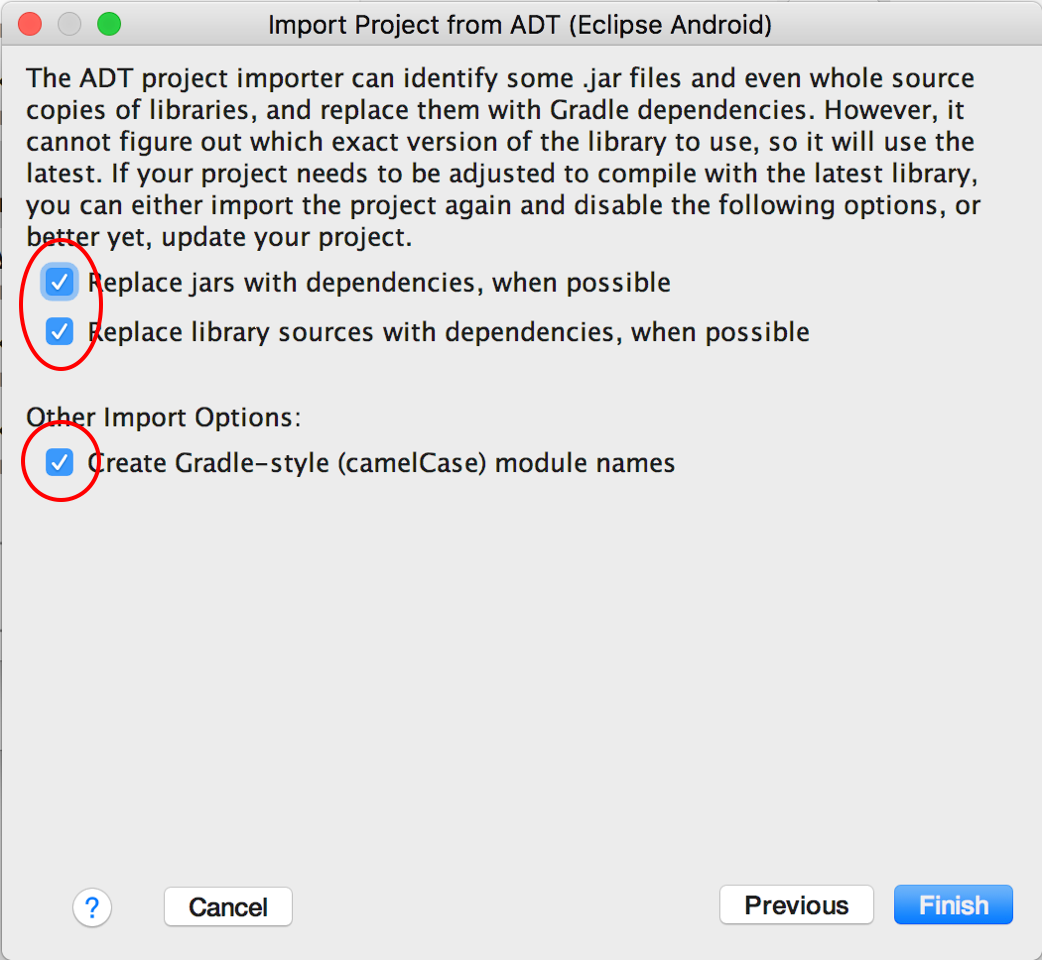Viewport: 1042px width, 960px height.
Task: Click the ADT project importer description paragraph
Action: (x=503, y=157)
